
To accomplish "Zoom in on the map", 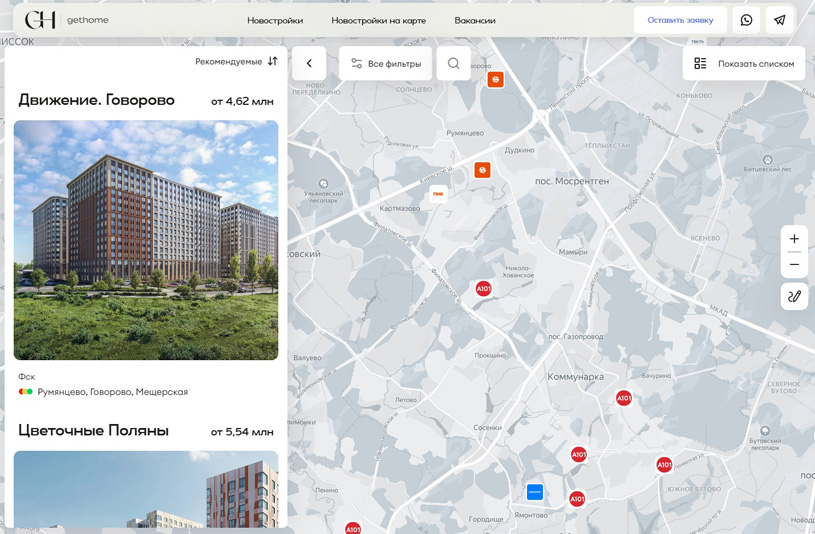I will click(x=794, y=239).
